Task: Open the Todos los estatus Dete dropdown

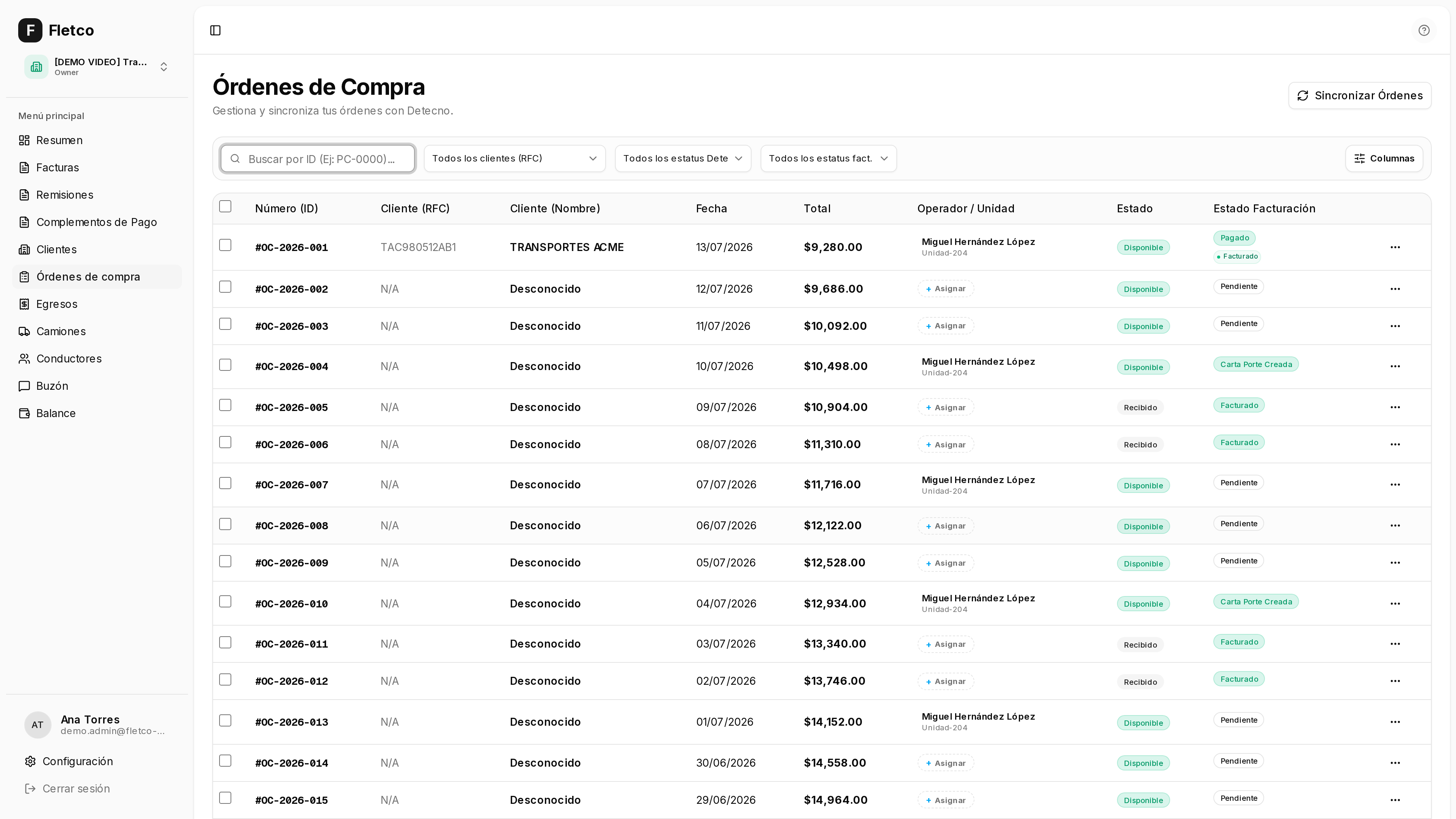Action: click(683, 158)
